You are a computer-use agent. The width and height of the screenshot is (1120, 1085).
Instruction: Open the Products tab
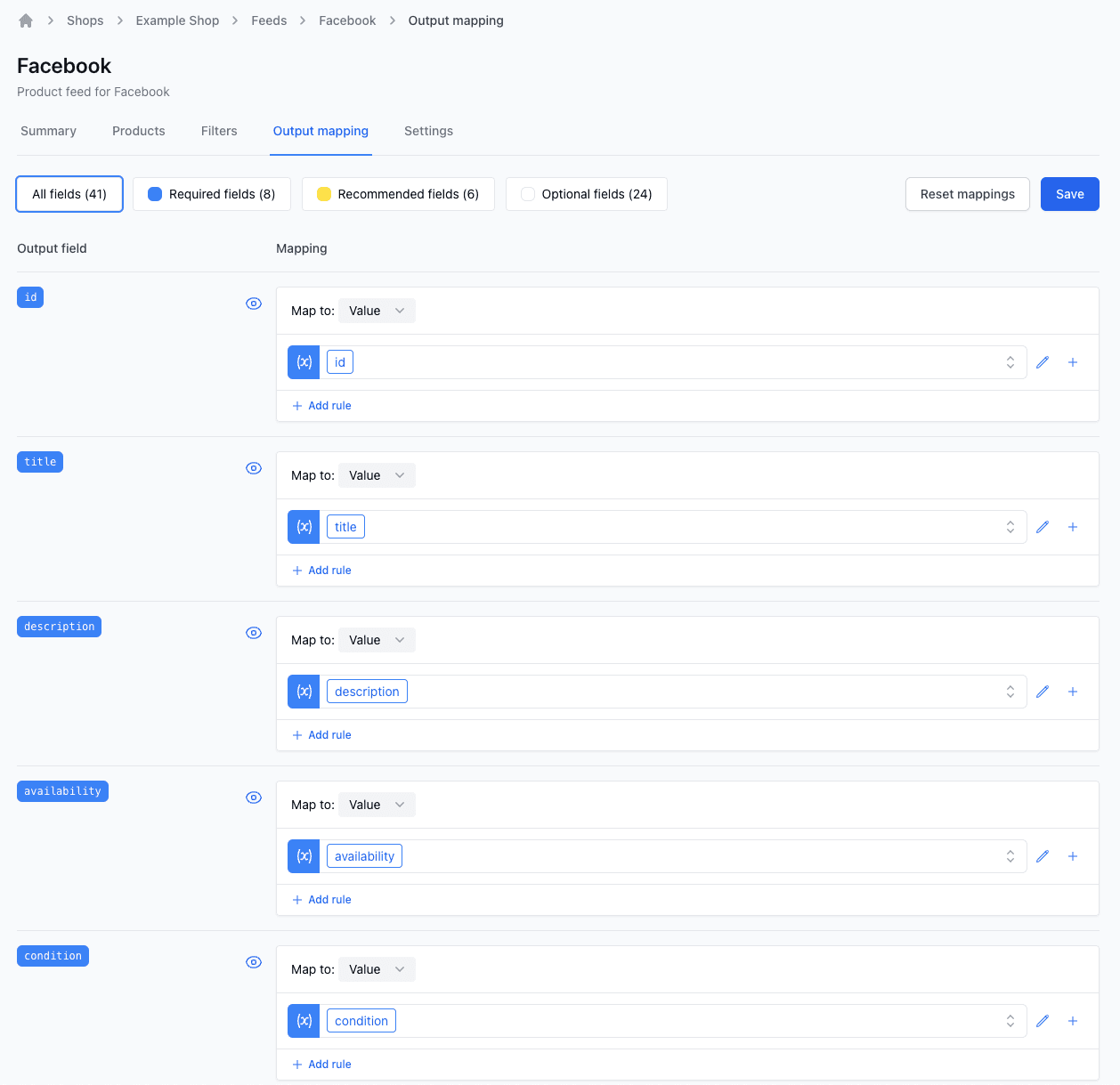139,131
